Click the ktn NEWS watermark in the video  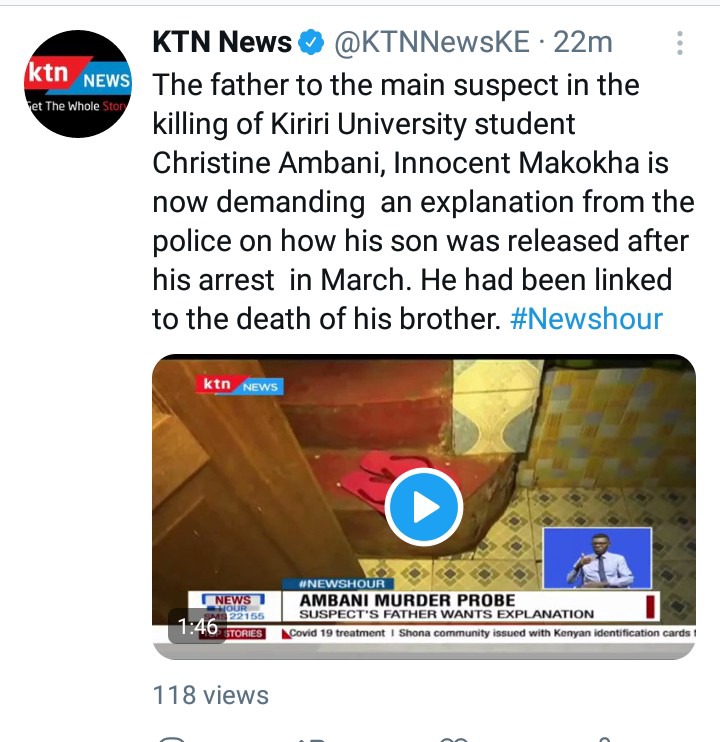[239, 385]
